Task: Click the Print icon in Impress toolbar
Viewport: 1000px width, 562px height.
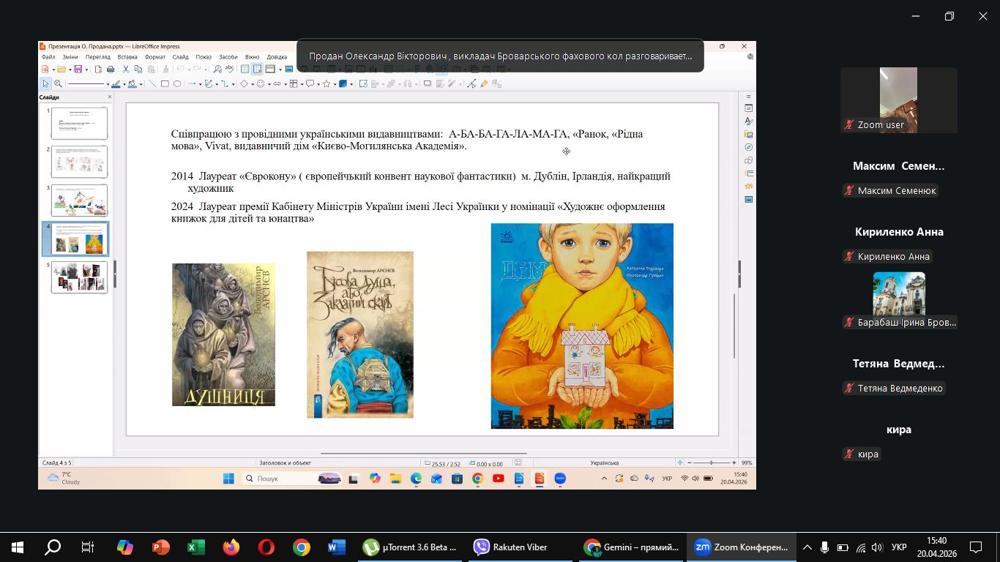Action: pos(110,70)
